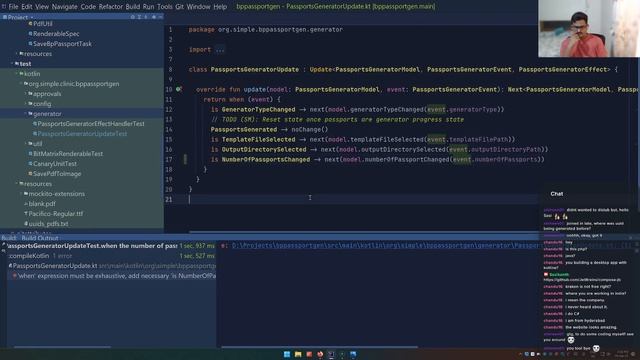Open the browser icon in the taskbar

tap(320, 354)
